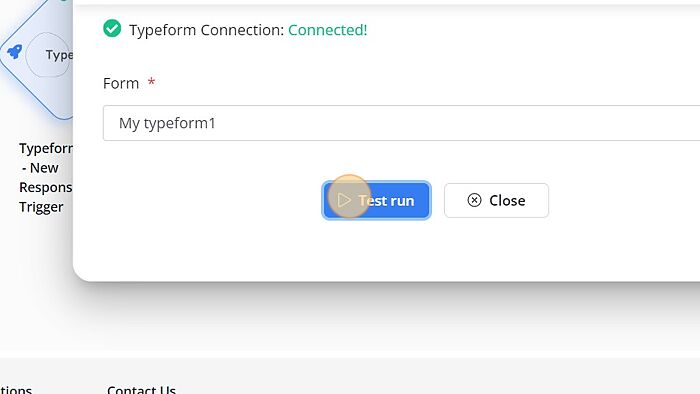Image resolution: width=700 pixels, height=394 pixels.
Task: Click the word Trigger under the node
Action: [41, 207]
